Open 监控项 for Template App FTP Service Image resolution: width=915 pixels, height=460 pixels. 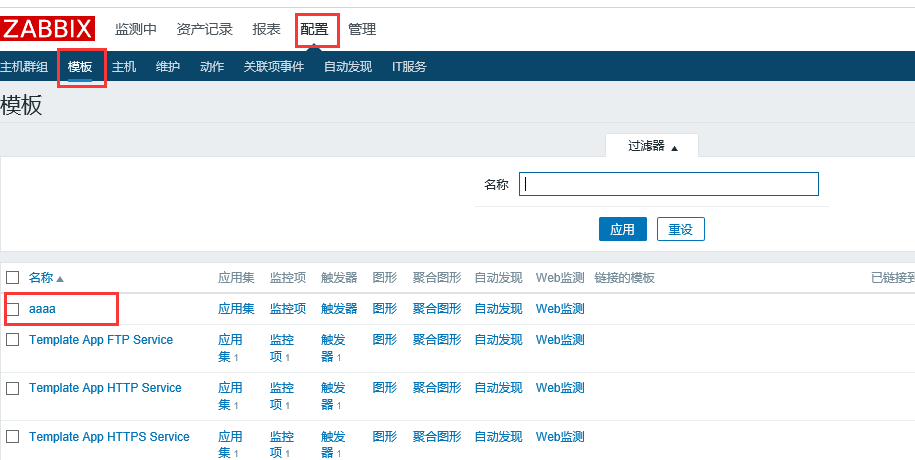(x=281, y=348)
